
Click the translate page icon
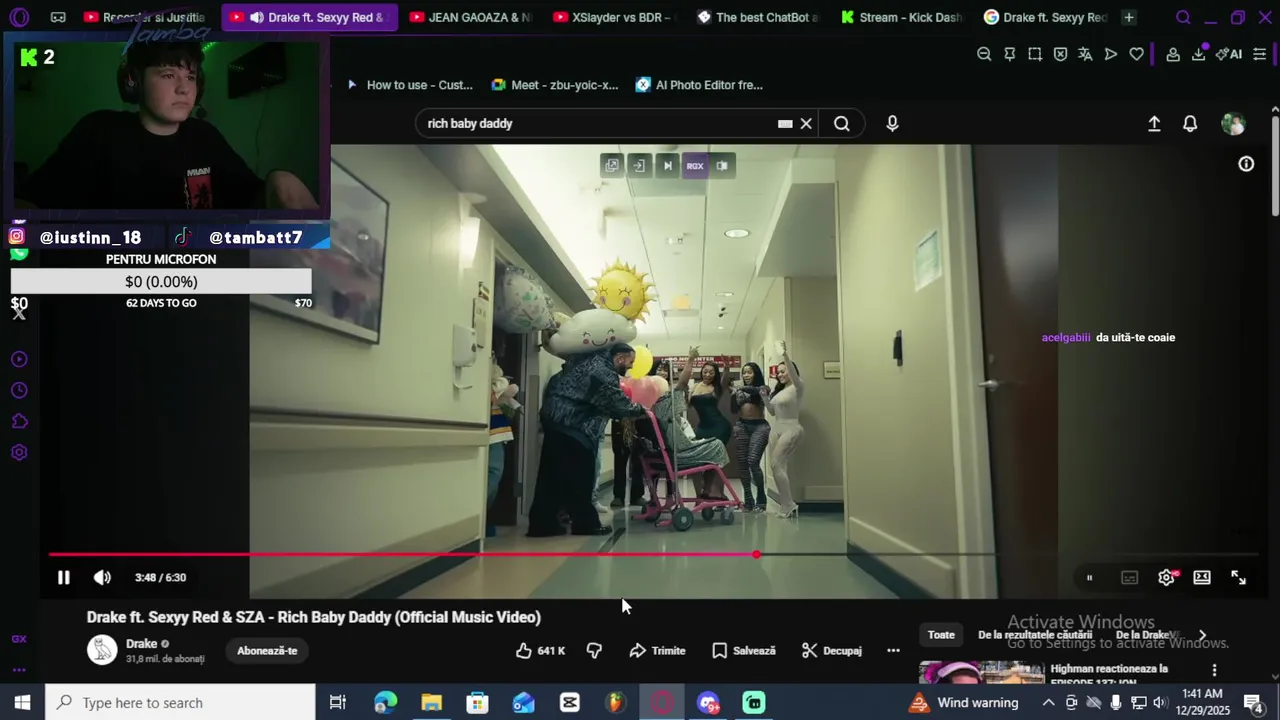(1085, 54)
